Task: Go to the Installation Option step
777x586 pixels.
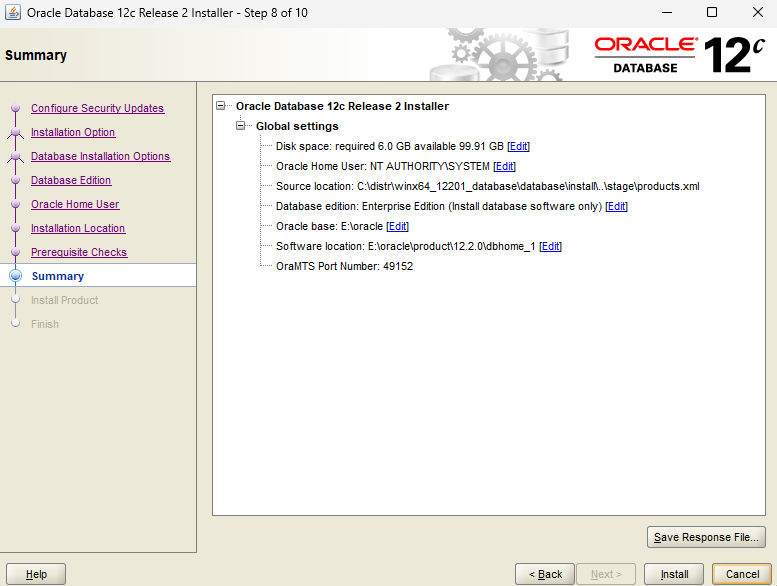Action: (x=73, y=132)
